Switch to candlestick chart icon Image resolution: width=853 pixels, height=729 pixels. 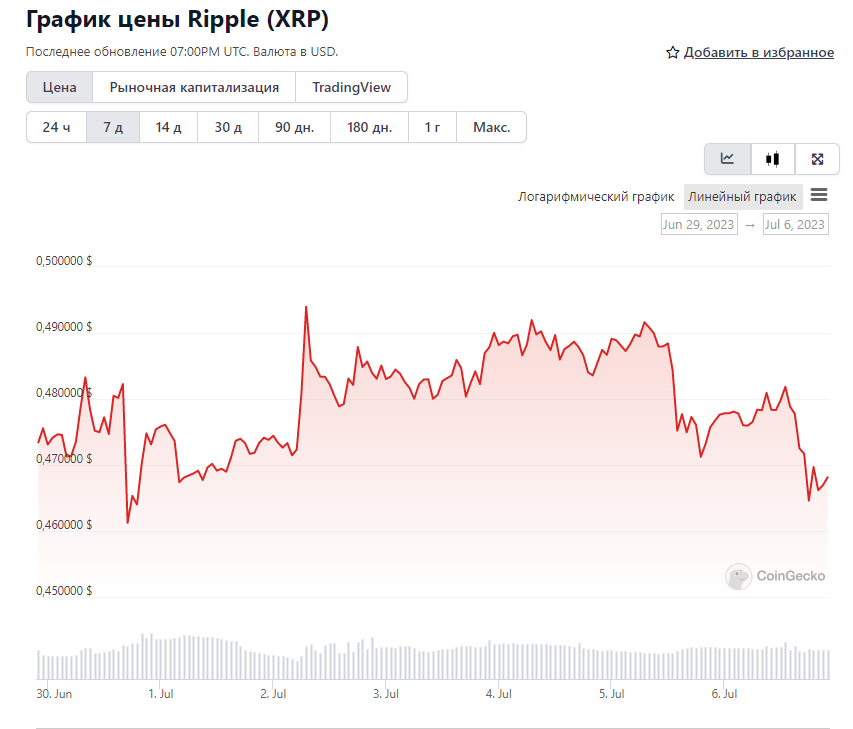tap(772, 159)
